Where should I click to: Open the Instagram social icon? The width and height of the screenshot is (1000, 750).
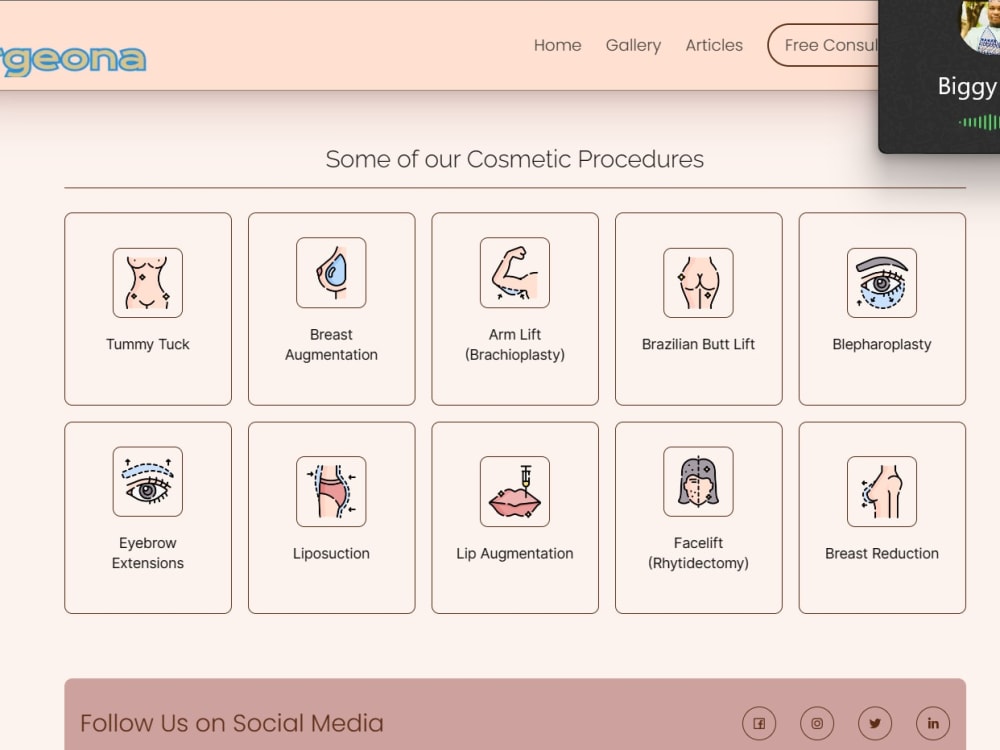pos(817,723)
